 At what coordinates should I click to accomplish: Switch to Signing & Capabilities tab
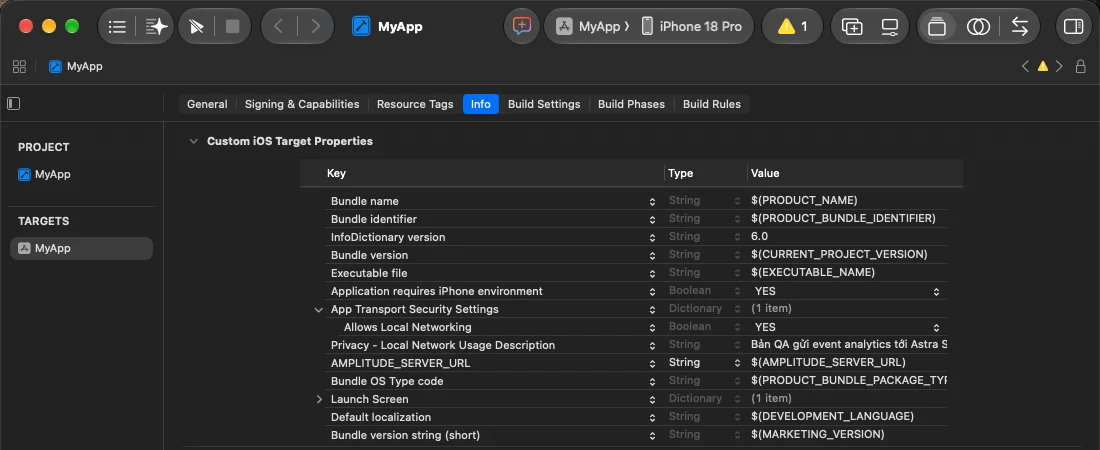[x=302, y=104]
